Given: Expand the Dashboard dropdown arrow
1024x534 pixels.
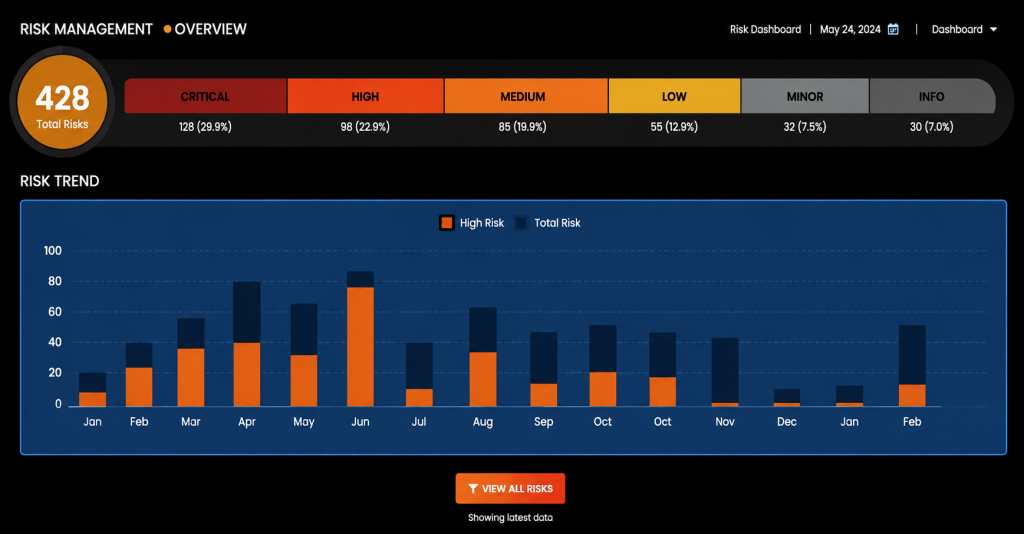Looking at the screenshot, I should [993, 29].
